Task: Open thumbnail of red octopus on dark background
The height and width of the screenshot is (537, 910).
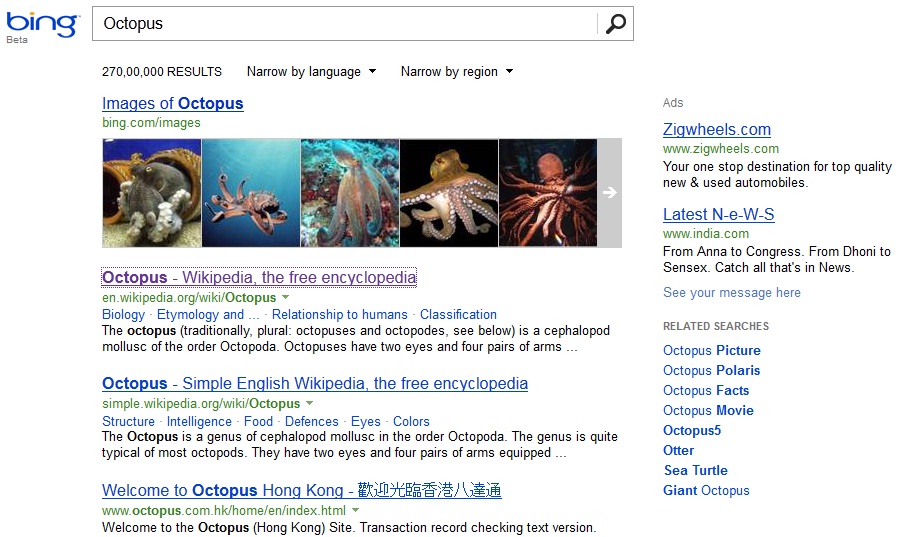Action: point(548,193)
